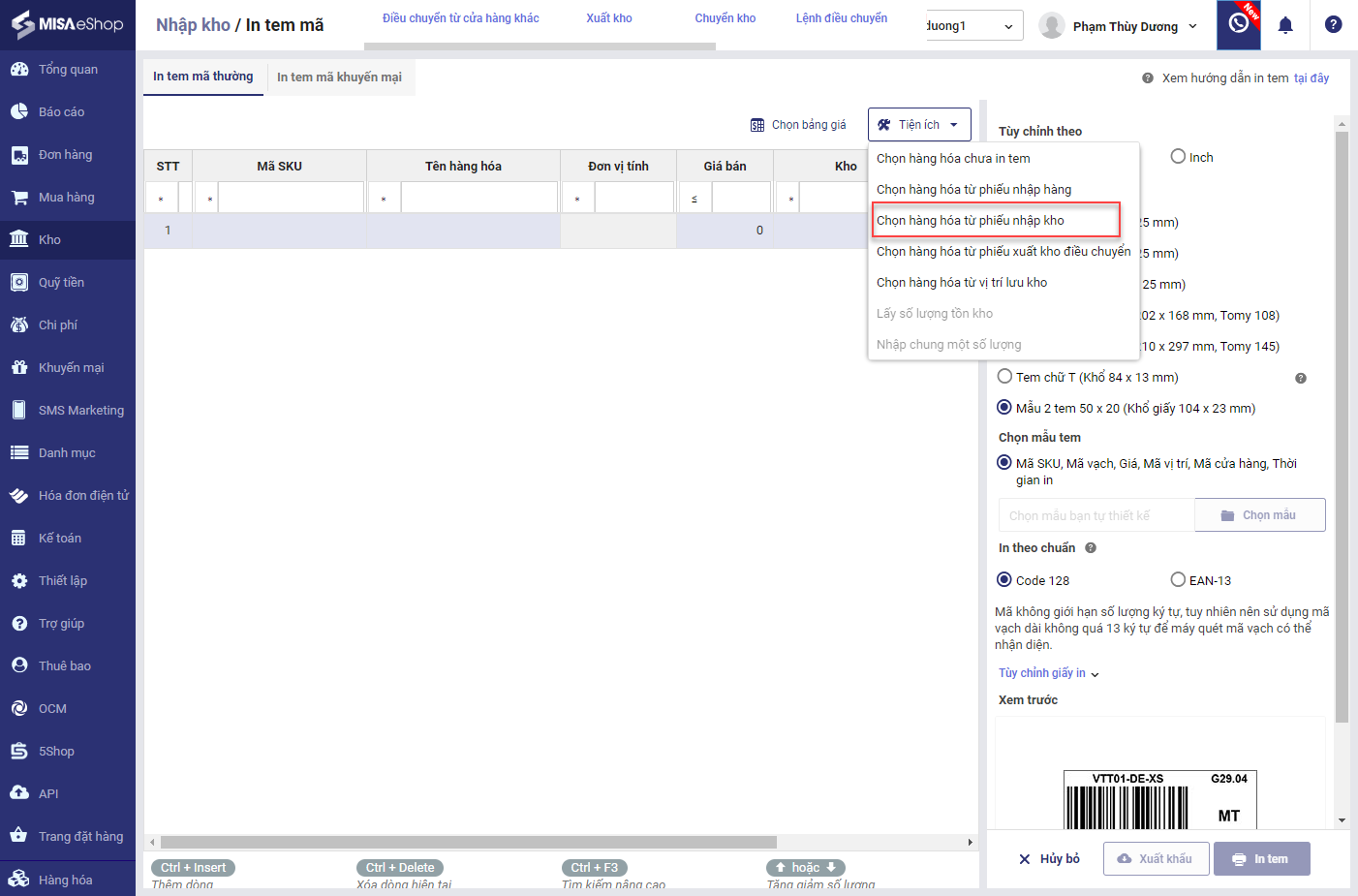Select the Inch unit radio button
1358x896 pixels.
[1178, 157]
